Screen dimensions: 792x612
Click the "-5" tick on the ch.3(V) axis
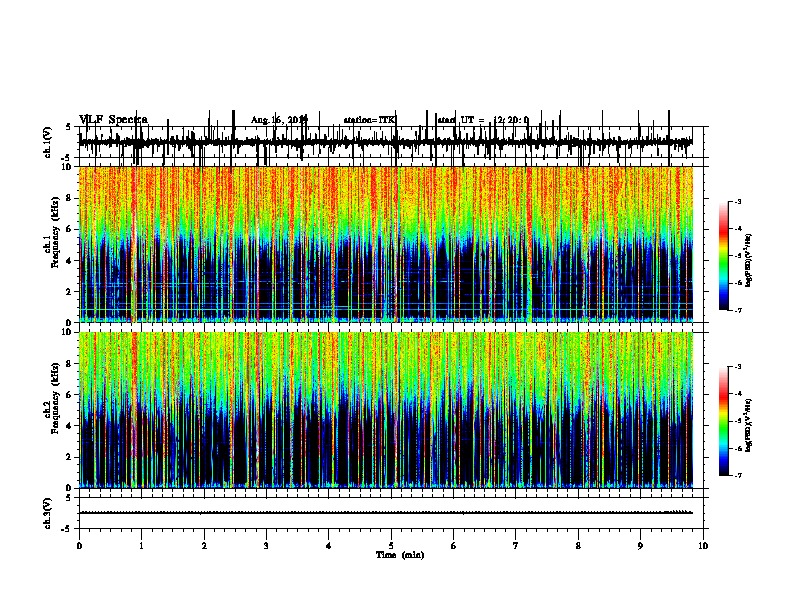pos(67,529)
